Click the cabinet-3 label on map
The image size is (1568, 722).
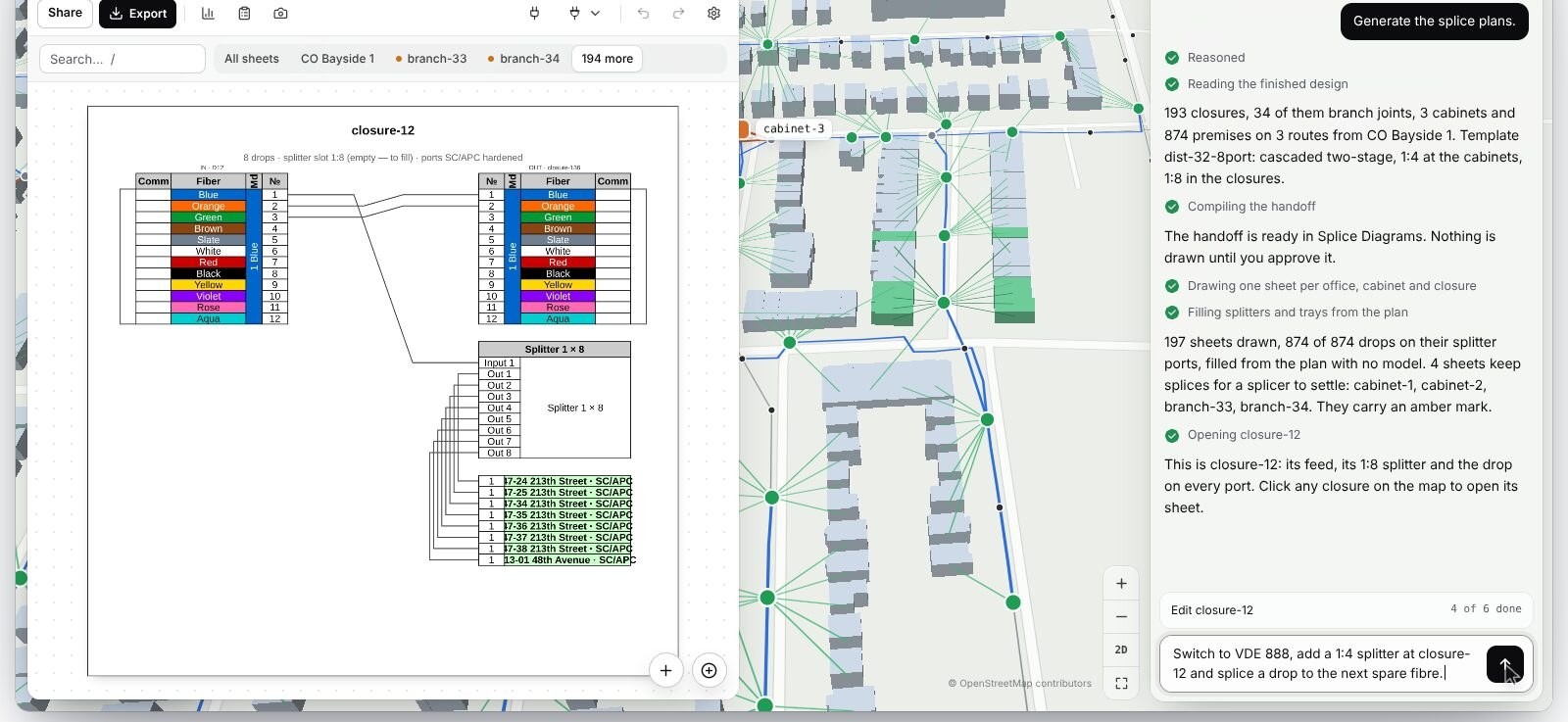click(794, 128)
